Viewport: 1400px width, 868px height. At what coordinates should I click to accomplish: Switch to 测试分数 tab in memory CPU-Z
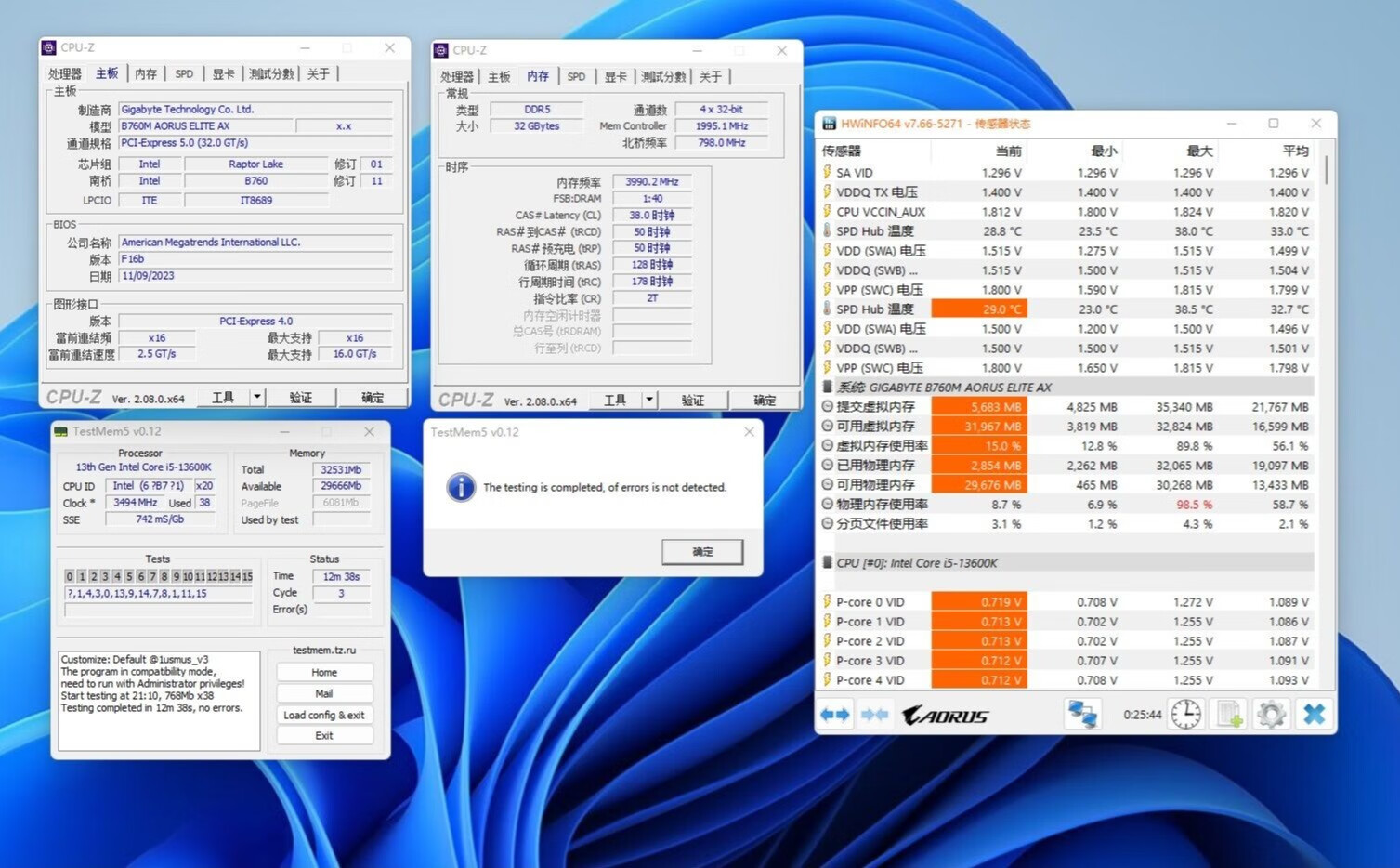pos(663,76)
